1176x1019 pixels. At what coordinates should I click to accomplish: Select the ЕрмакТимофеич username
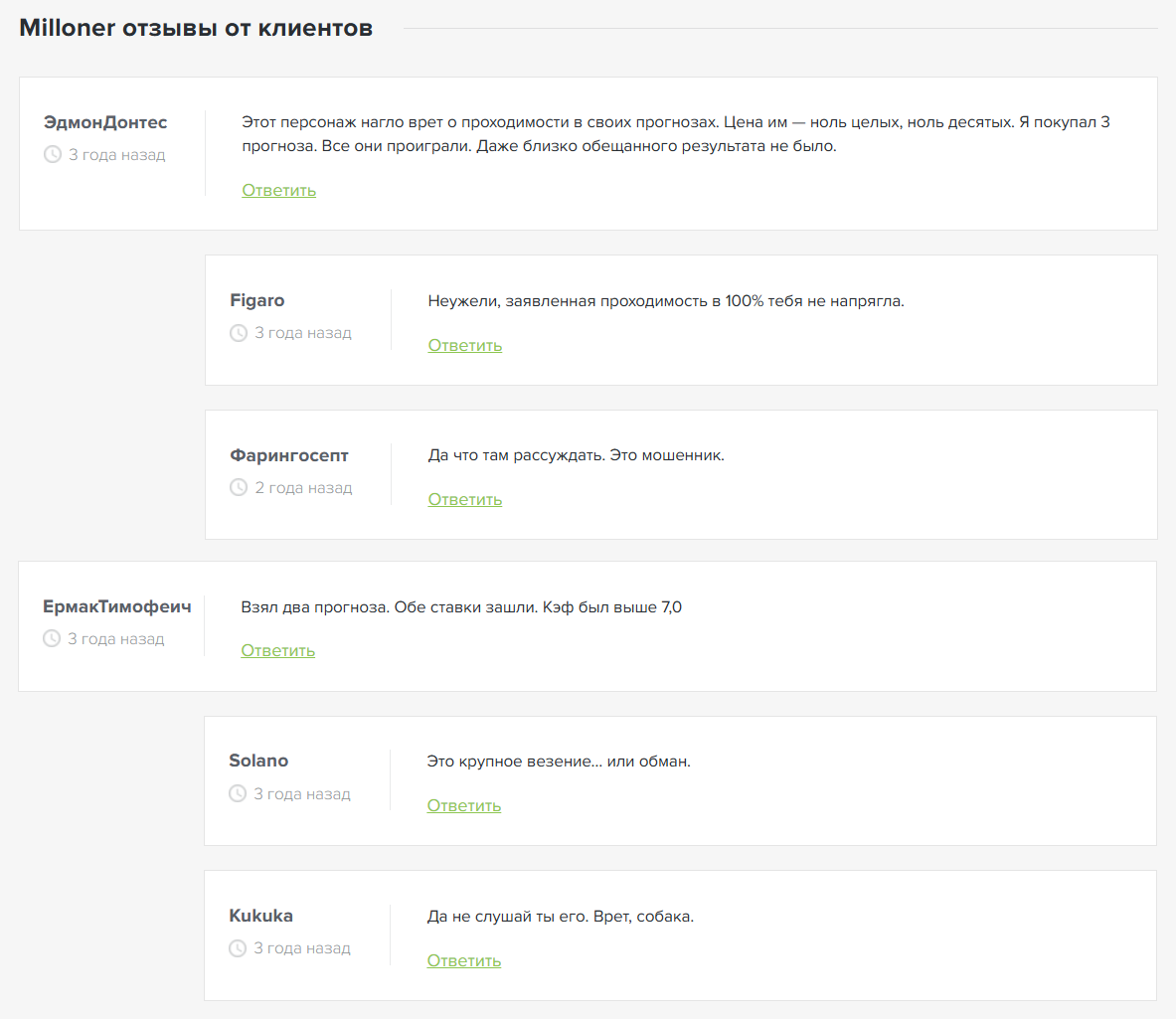click(116, 606)
